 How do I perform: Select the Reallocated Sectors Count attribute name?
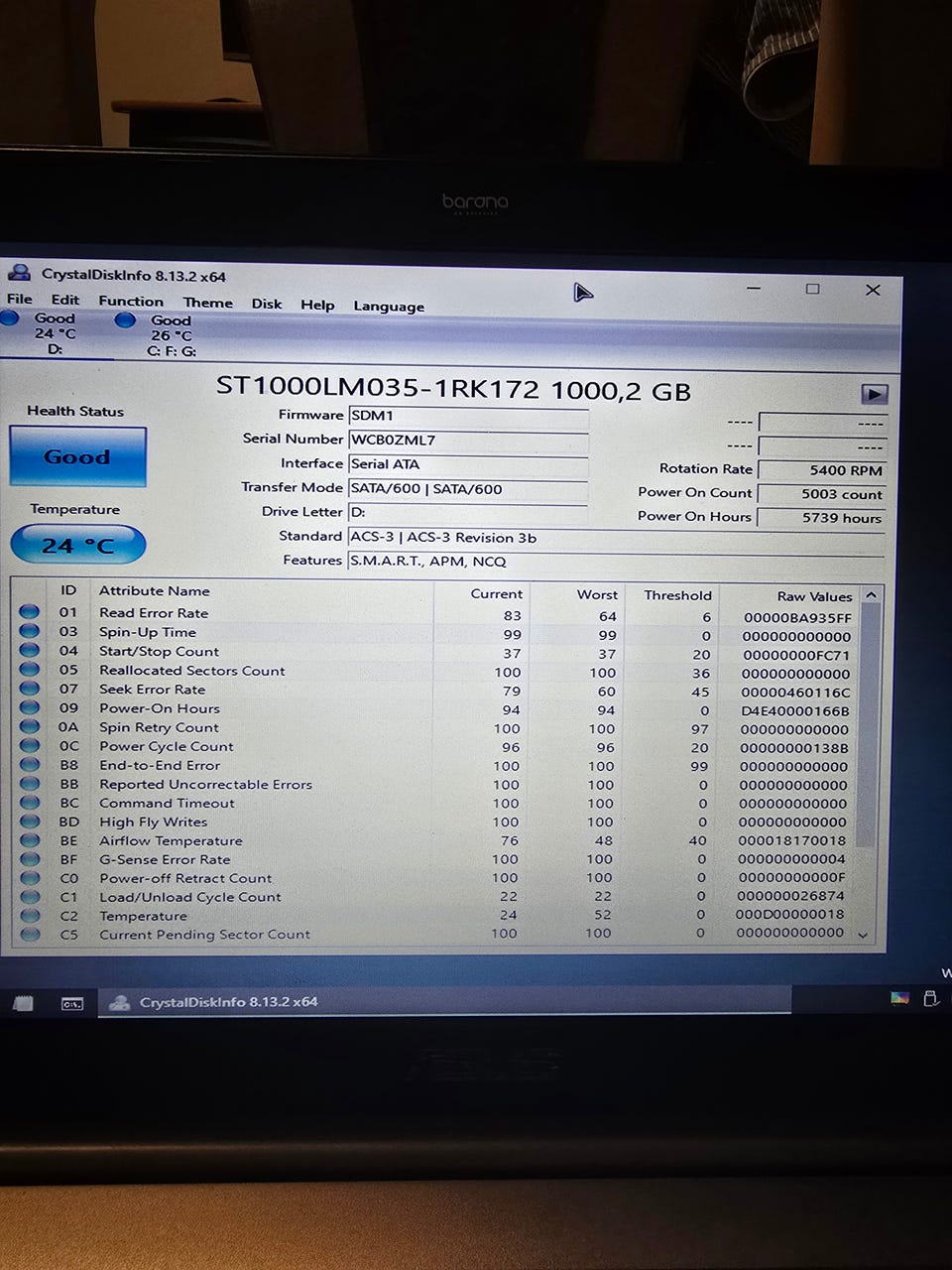coord(191,671)
